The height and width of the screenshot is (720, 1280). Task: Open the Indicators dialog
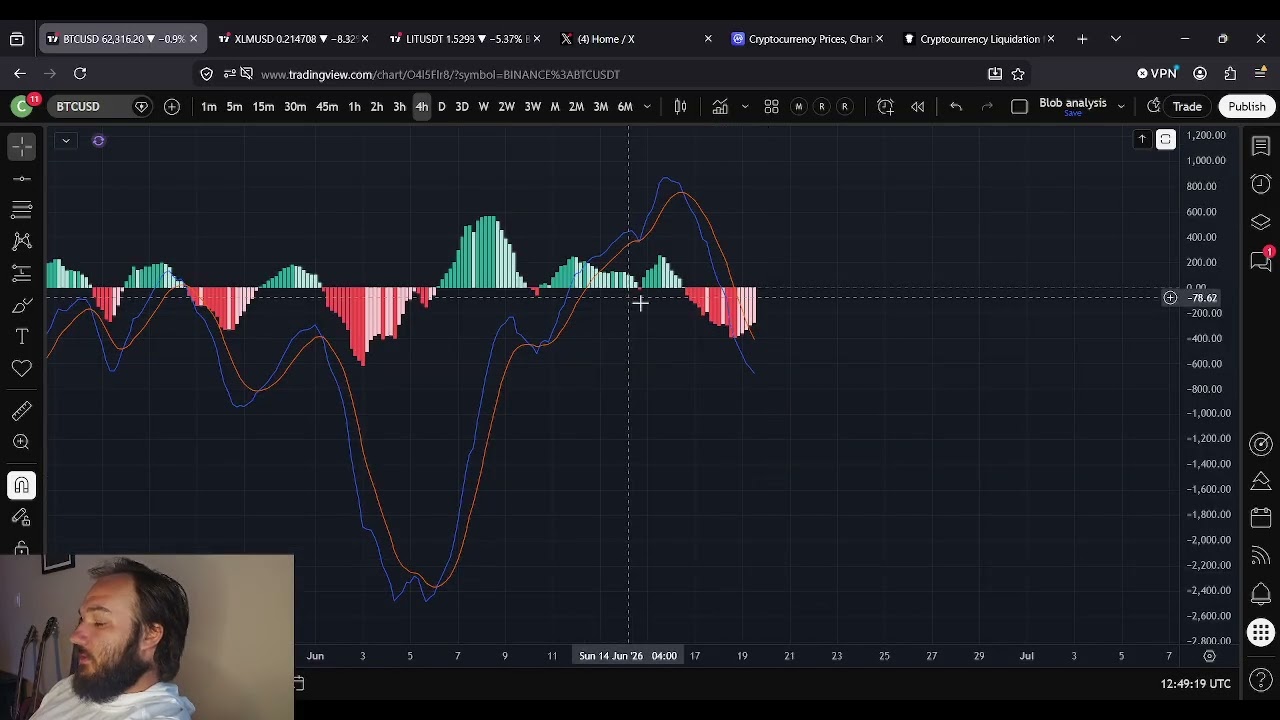[x=720, y=106]
